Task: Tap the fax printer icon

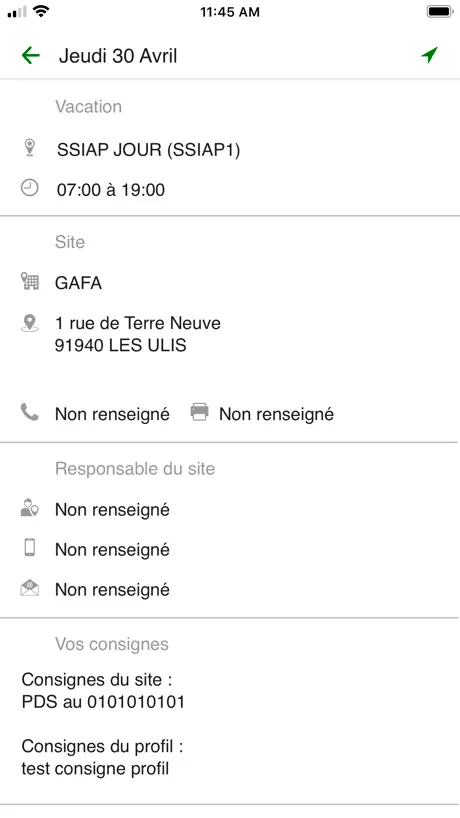Action: click(x=199, y=412)
